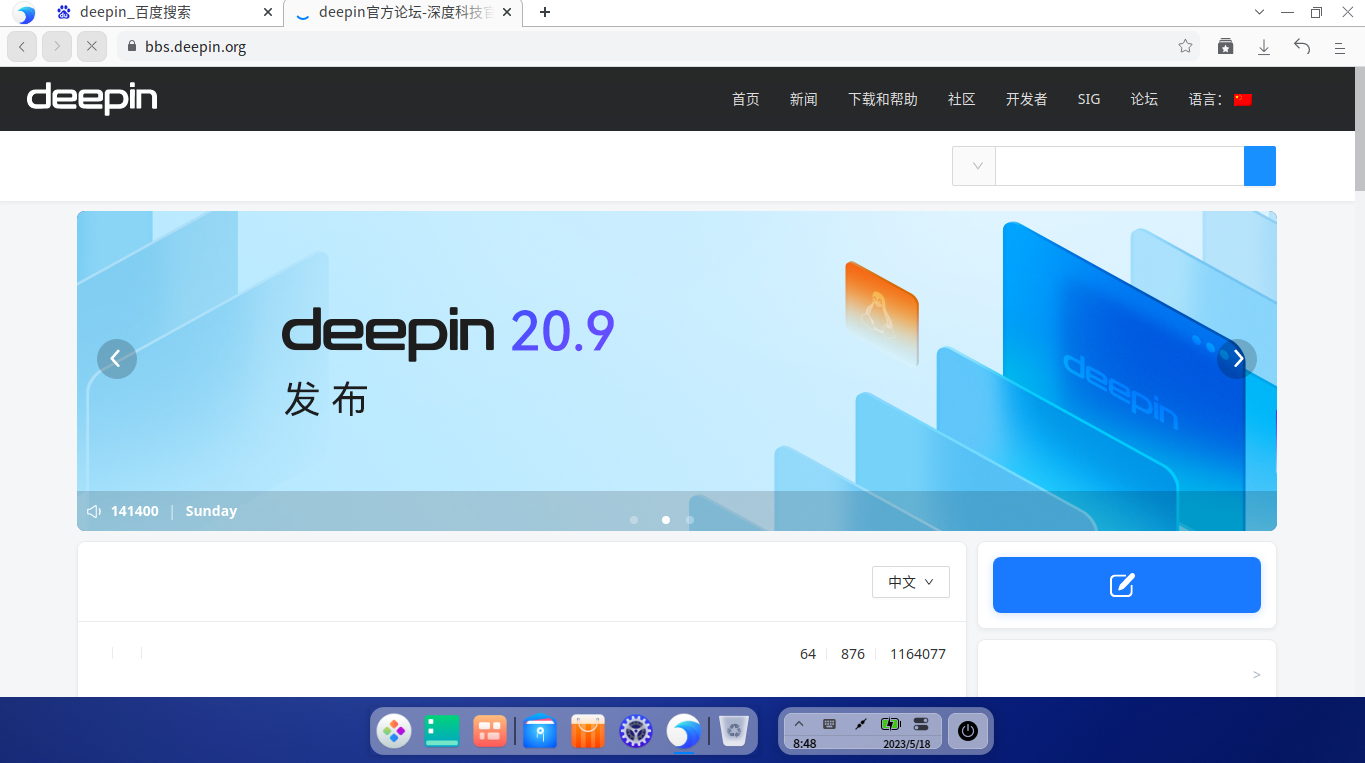The height and width of the screenshot is (763, 1365).
Task: Open the browser downloads menu
Action: [x=1263, y=46]
